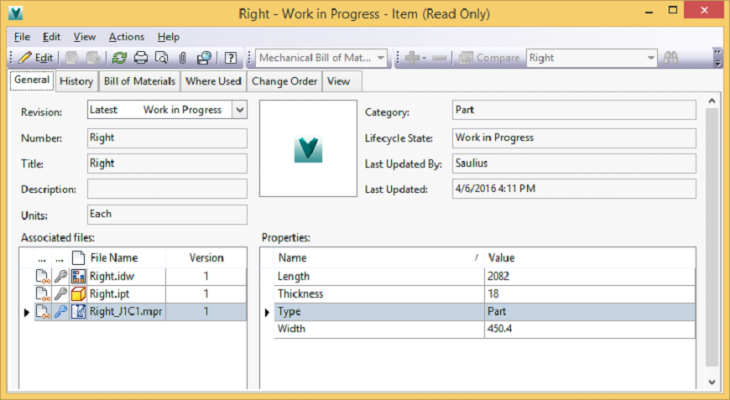Click the Compare toolbar button
The width and height of the screenshot is (730, 400).
(489, 58)
